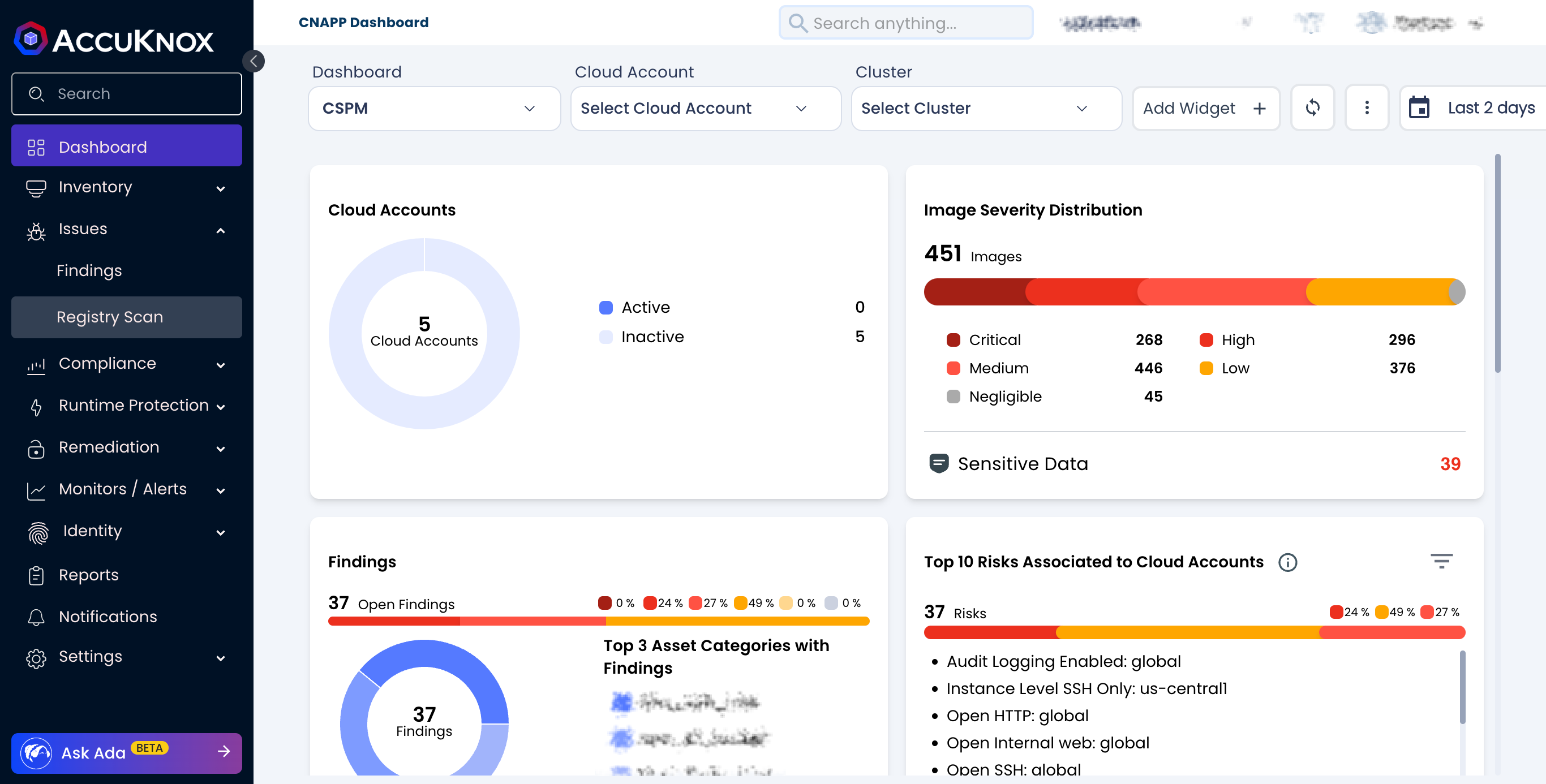Screen dimensions: 1546x784
Task: Click the Top 10 Risks list scrollbar
Action: 1462,687
